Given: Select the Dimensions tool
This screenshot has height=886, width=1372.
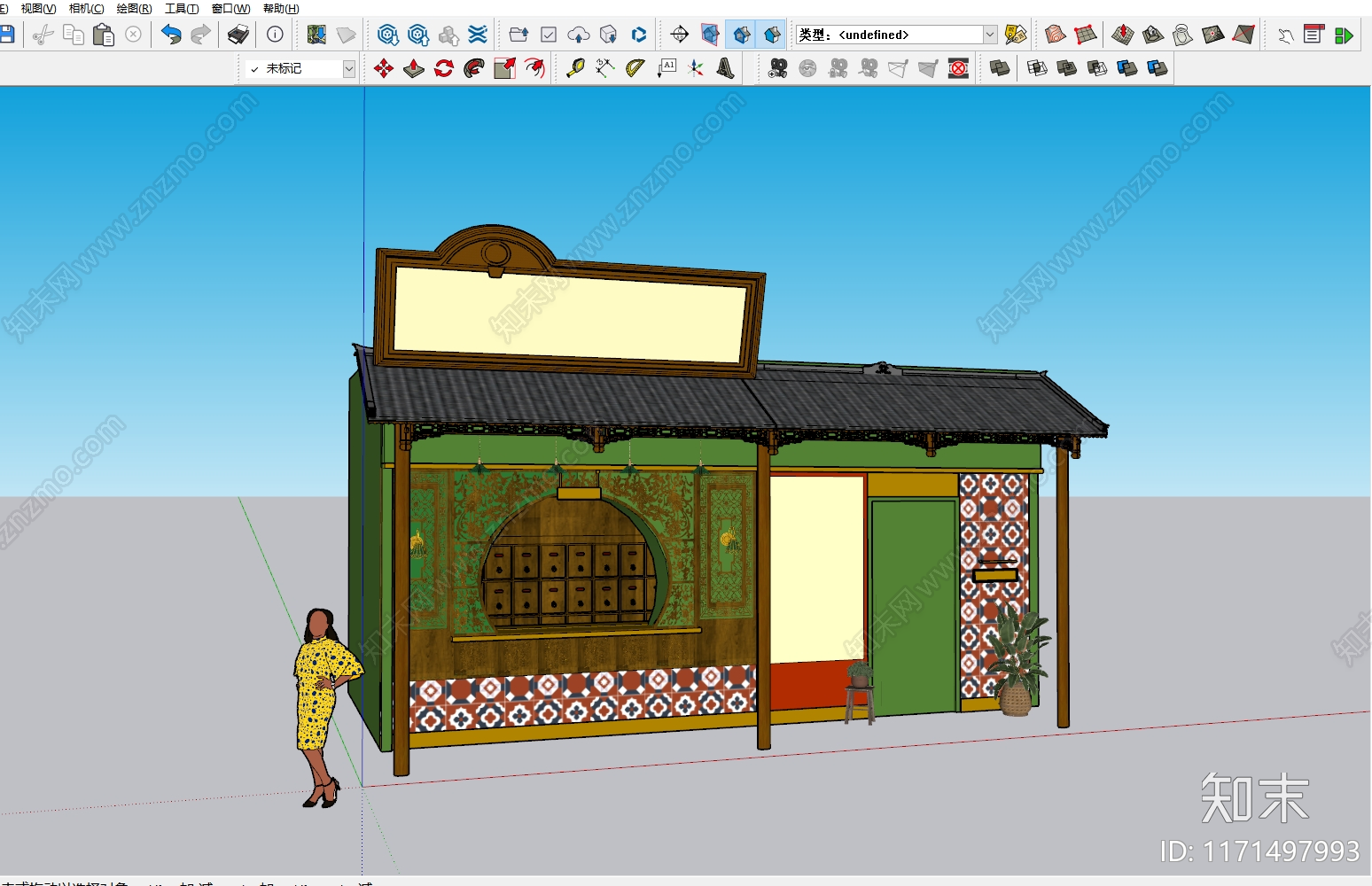Looking at the screenshot, I should pos(605,68).
